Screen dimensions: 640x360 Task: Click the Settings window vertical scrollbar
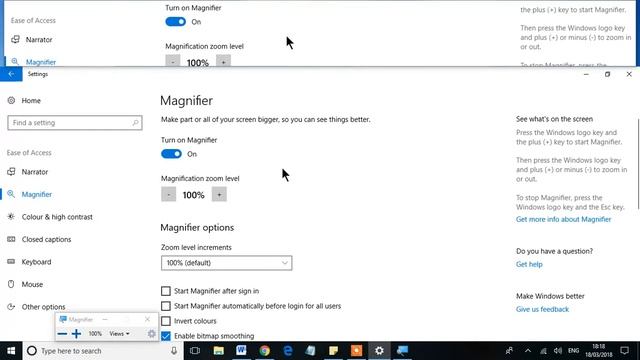(638, 163)
